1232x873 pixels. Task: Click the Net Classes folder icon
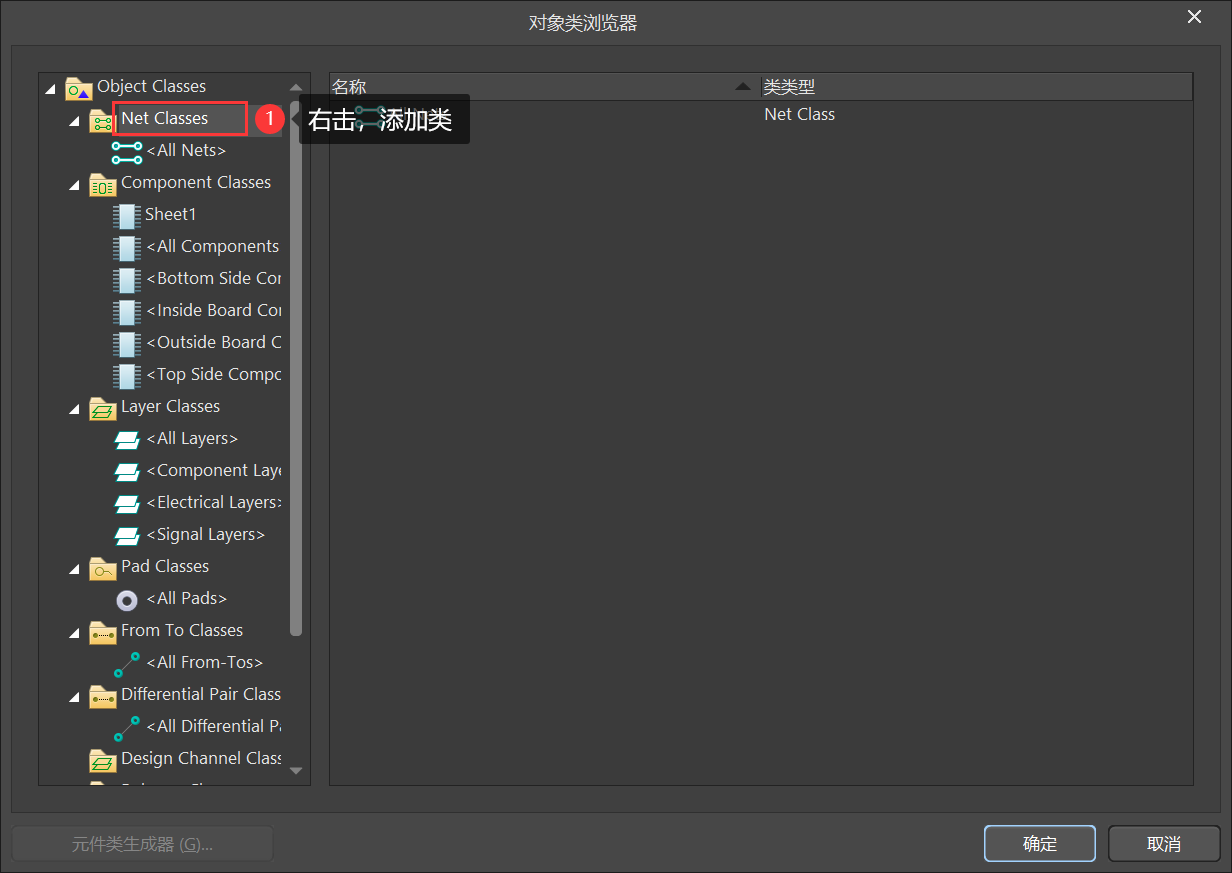pyautogui.click(x=102, y=121)
